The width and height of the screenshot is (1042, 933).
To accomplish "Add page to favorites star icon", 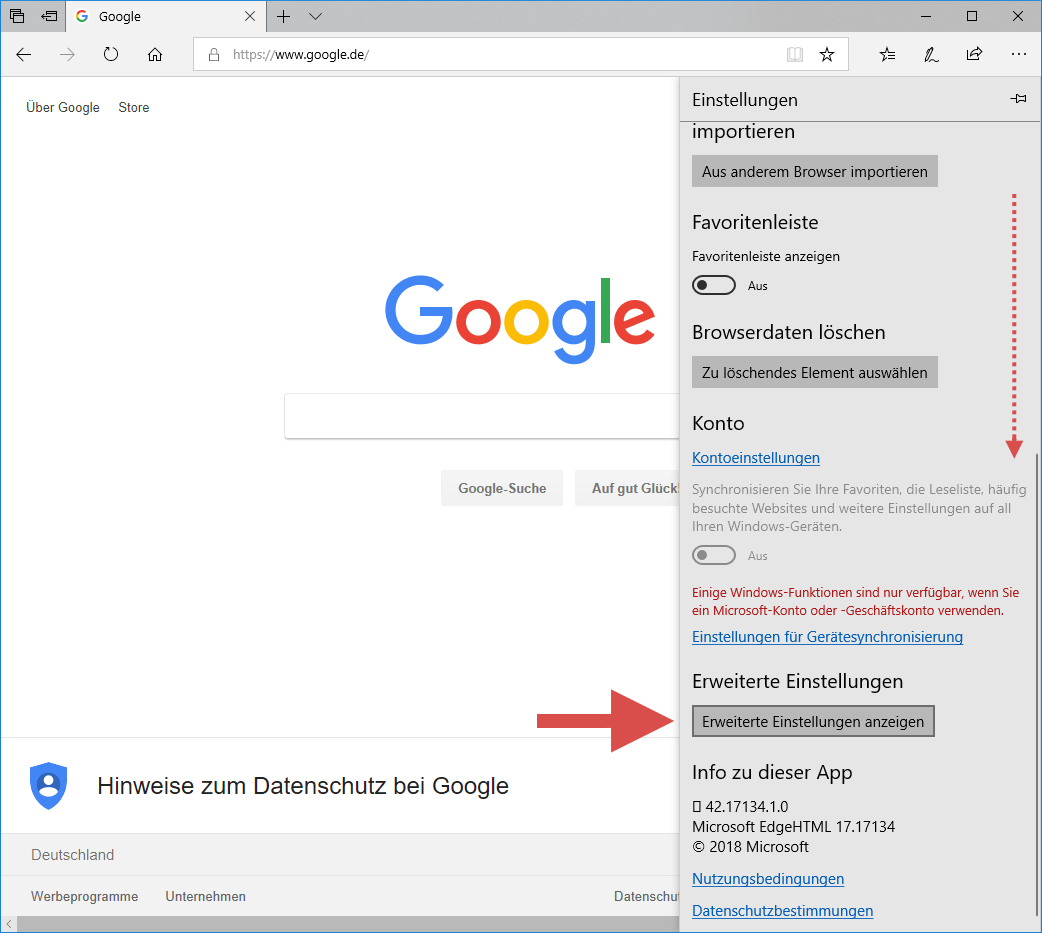I will [x=827, y=54].
